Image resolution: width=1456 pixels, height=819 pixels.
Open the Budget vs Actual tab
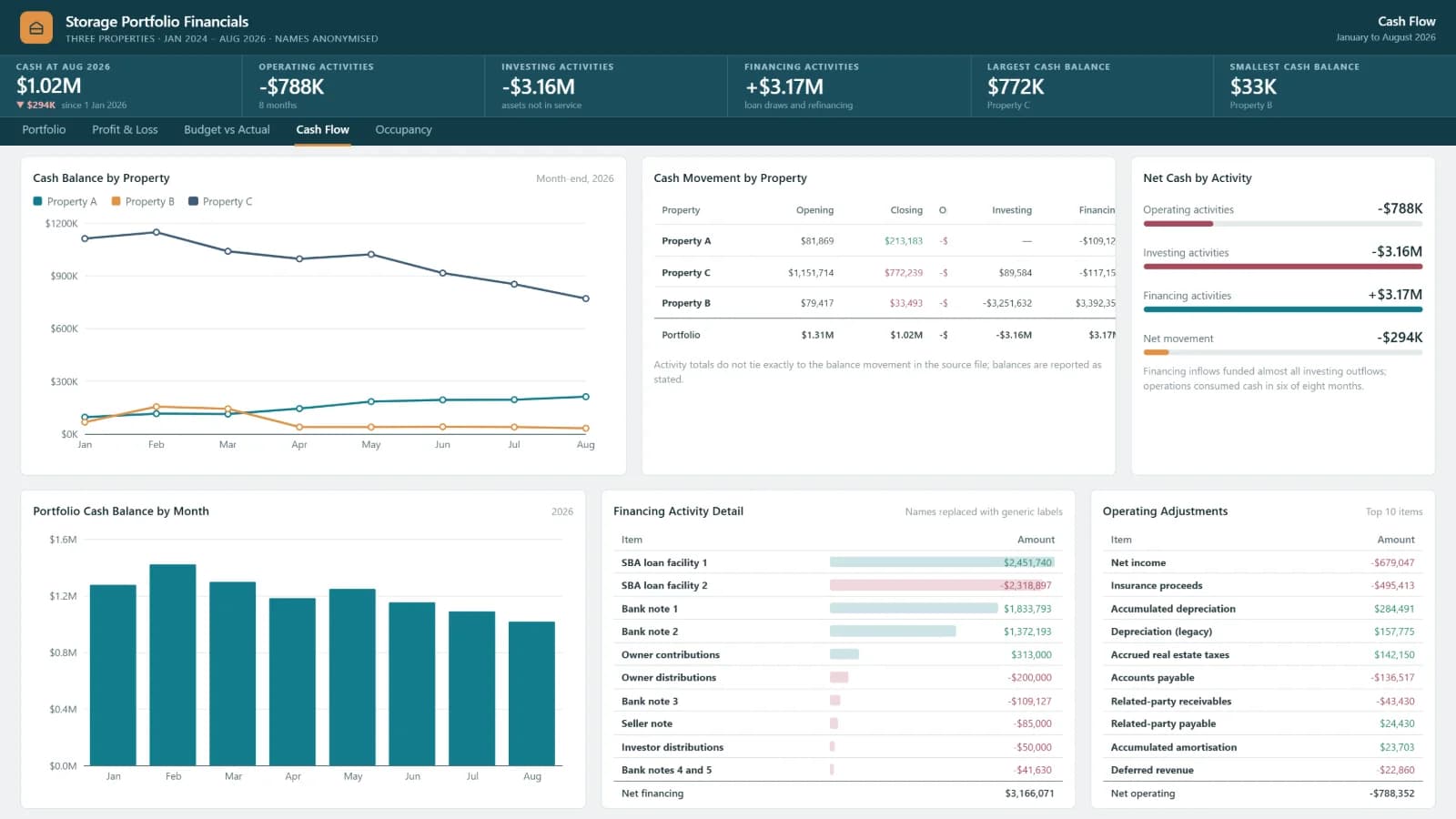[227, 129]
